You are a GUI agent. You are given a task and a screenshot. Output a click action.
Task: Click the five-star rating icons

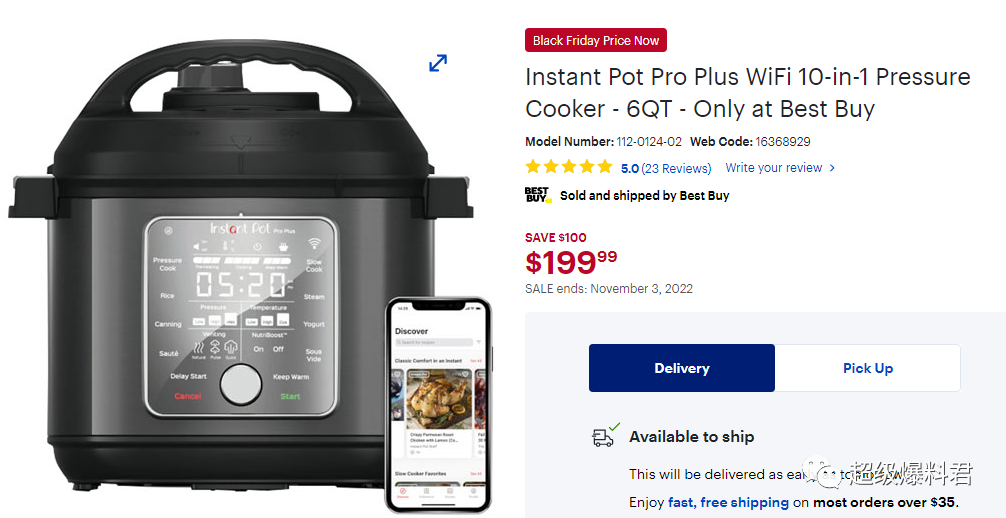(569, 168)
